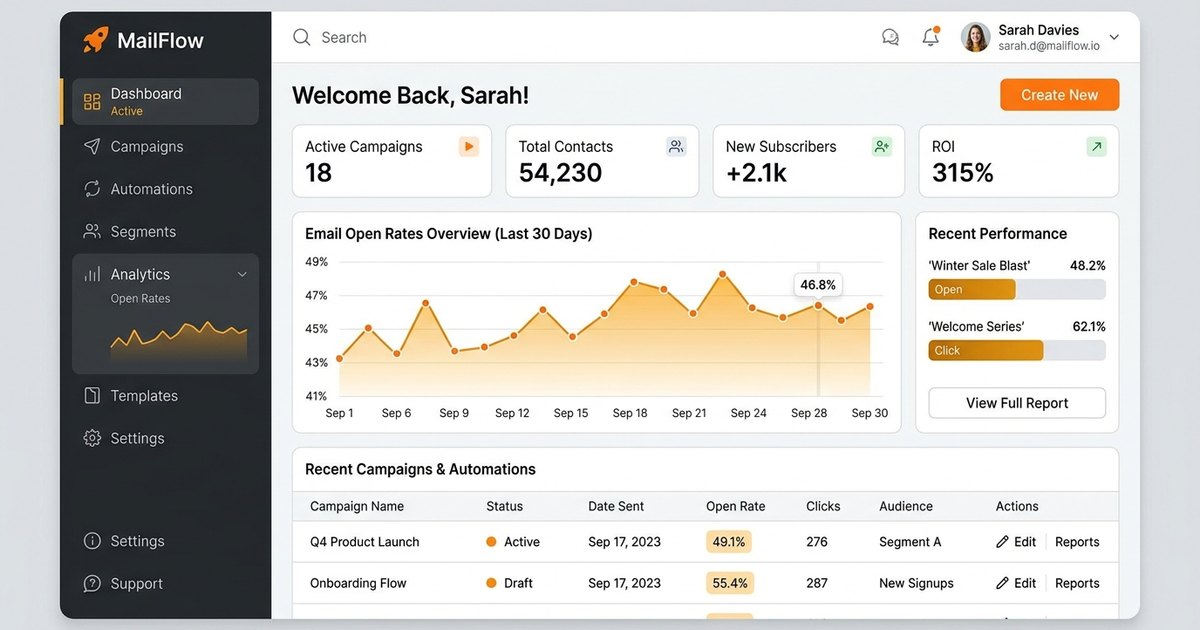
Task: Click the Open Rate column header
Action: coord(736,506)
